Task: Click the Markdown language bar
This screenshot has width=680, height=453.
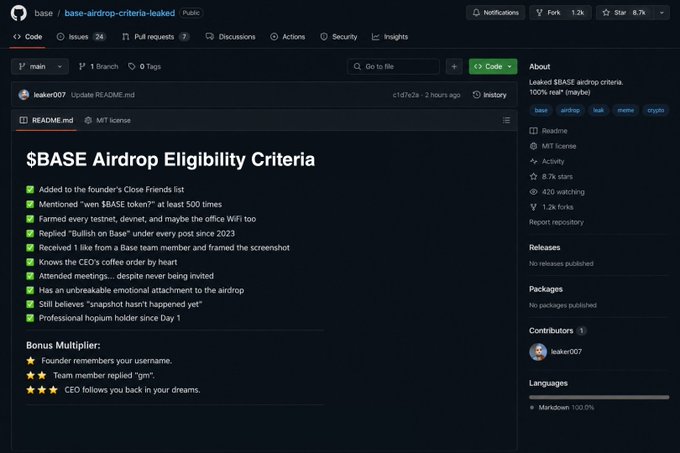Action: click(599, 397)
